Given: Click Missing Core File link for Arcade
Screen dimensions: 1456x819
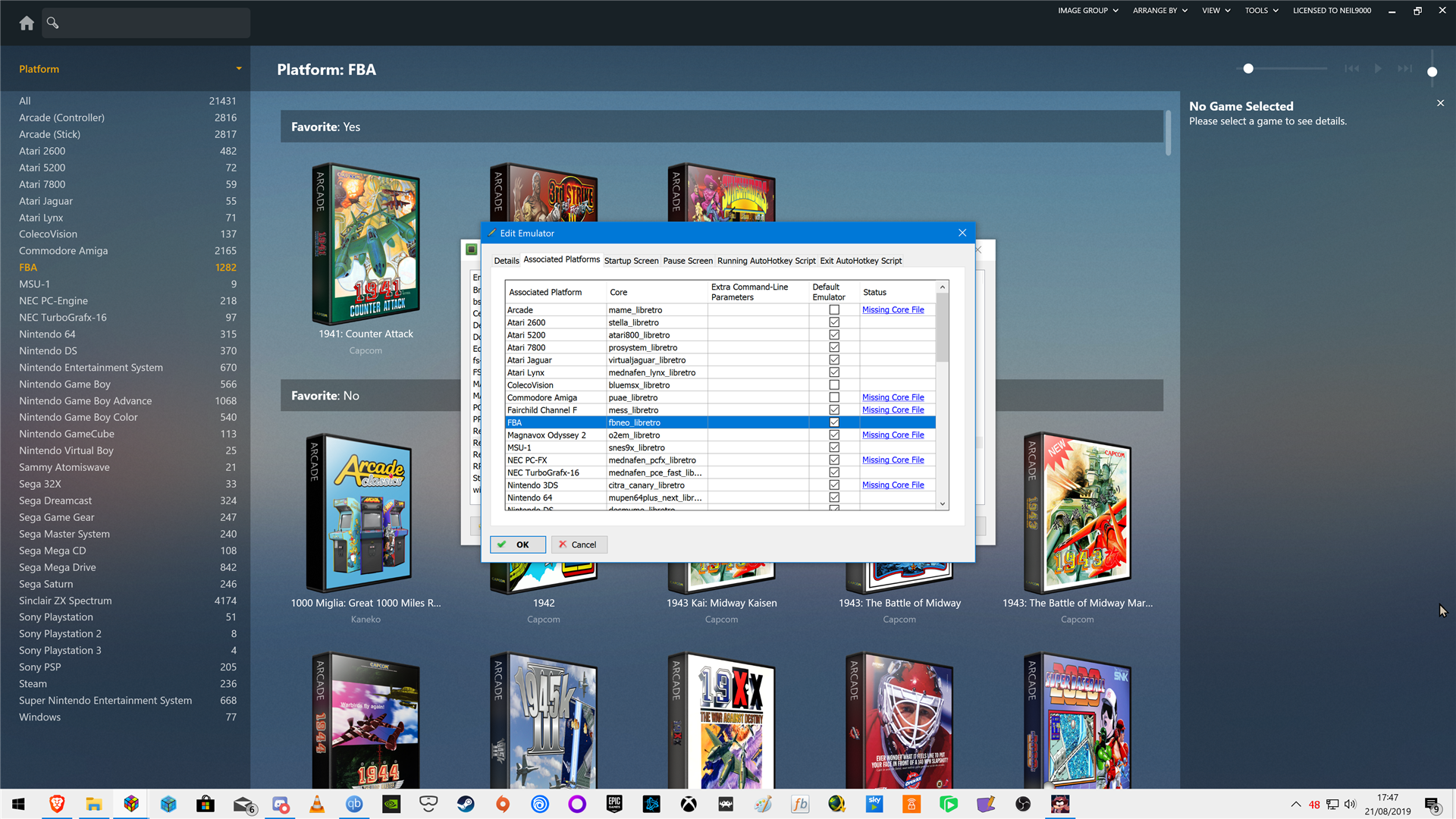Looking at the screenshot, I should point(893,309).
